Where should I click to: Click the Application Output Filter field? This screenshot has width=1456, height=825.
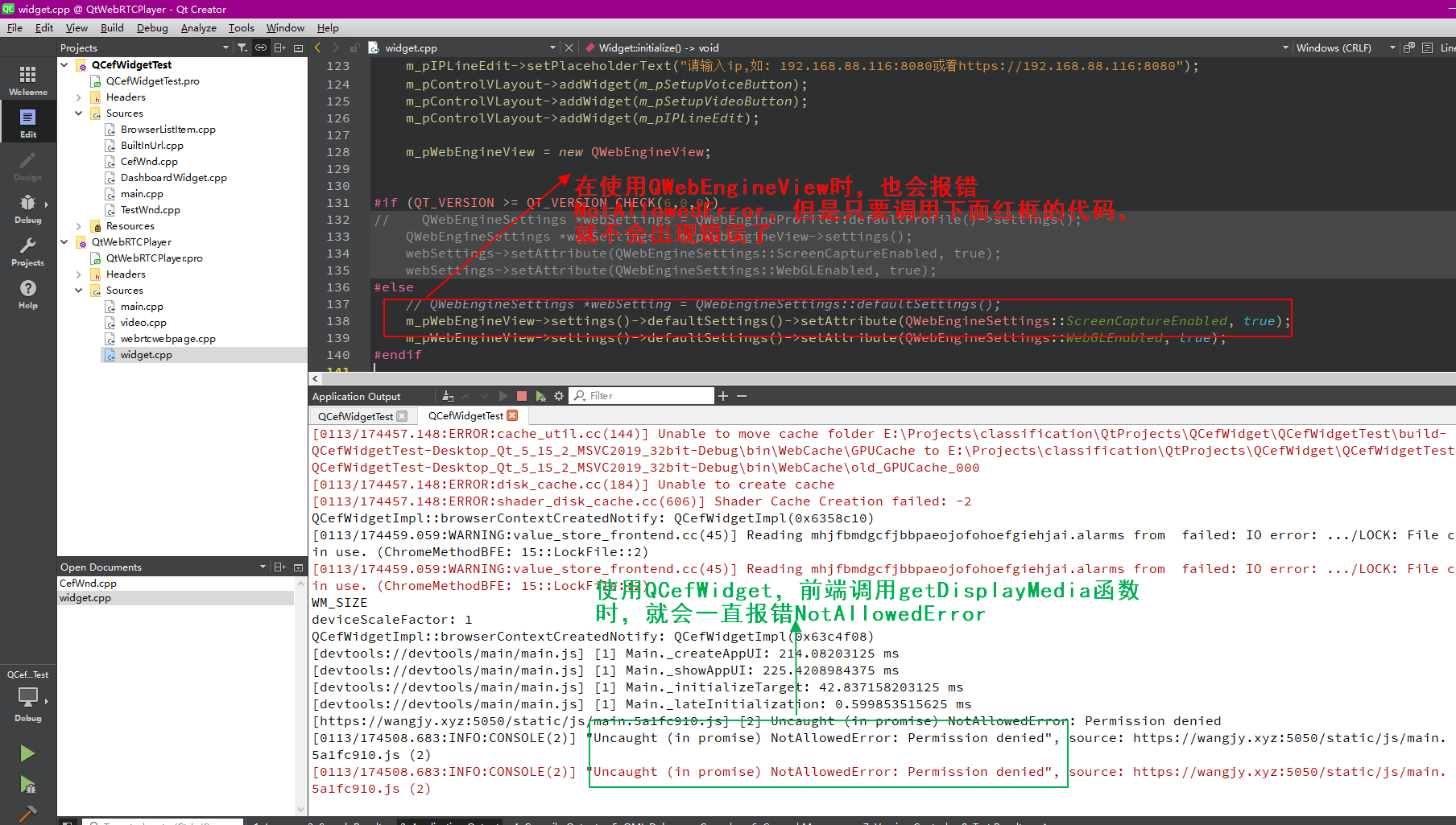(643, 396)
